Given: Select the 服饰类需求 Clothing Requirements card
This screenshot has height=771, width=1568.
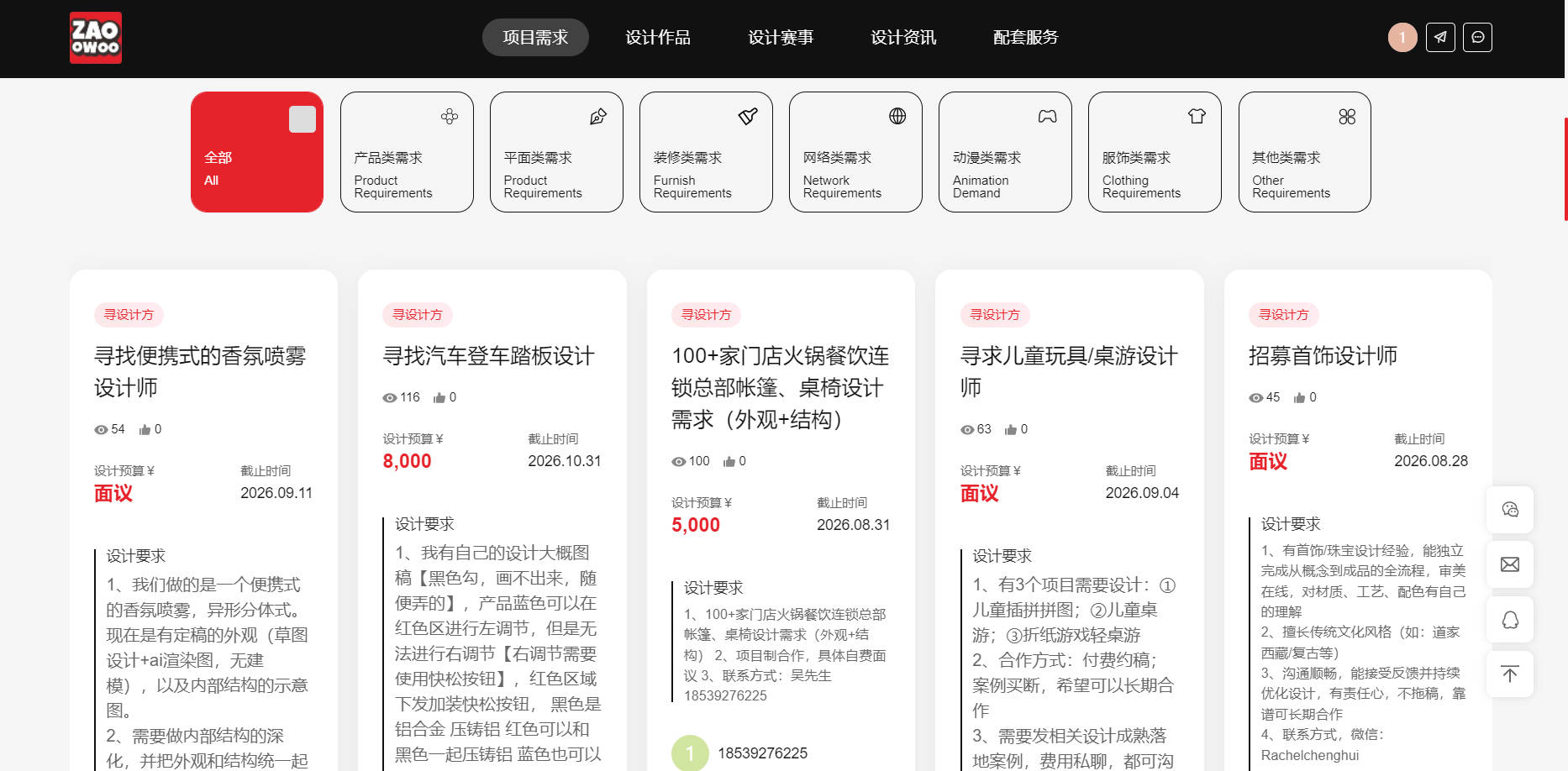Looking at the screenshot, I should coord(1155,152).
